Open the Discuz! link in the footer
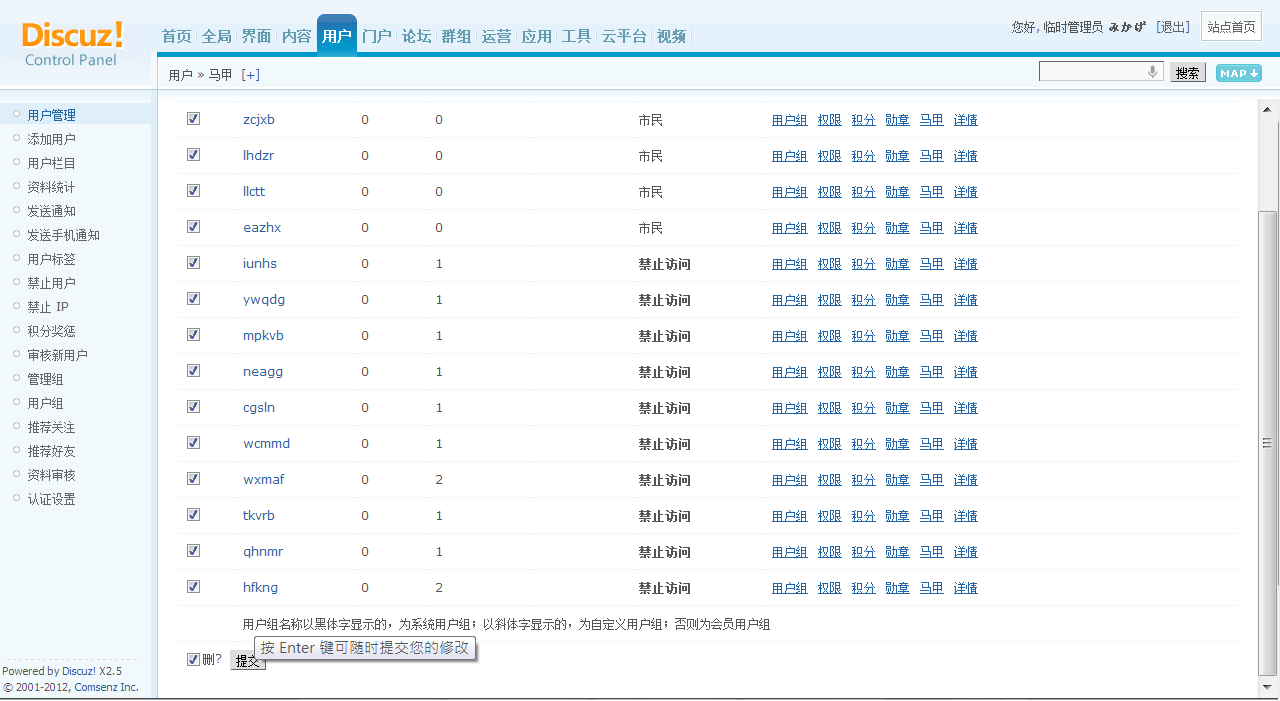1280x701 pixels. (x=79, y=671)
